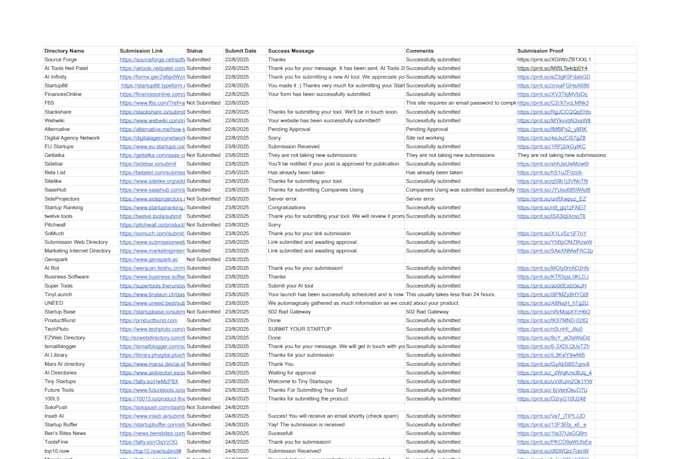Viewport: 680px width, 459px height.
Task: Select the Success Message column header
Action: coord(291,51)
